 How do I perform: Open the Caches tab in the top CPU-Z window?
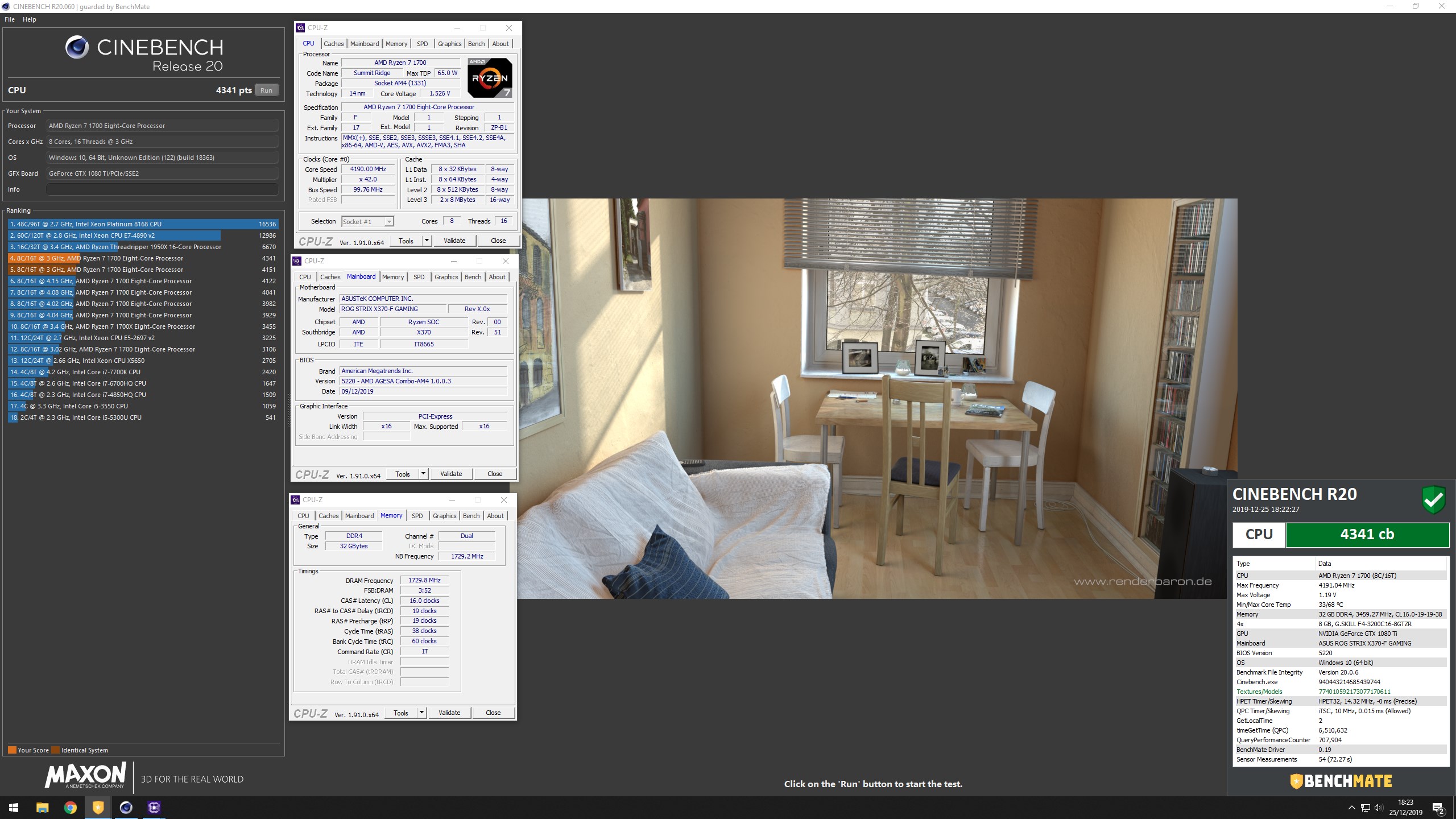click(334, 44)
